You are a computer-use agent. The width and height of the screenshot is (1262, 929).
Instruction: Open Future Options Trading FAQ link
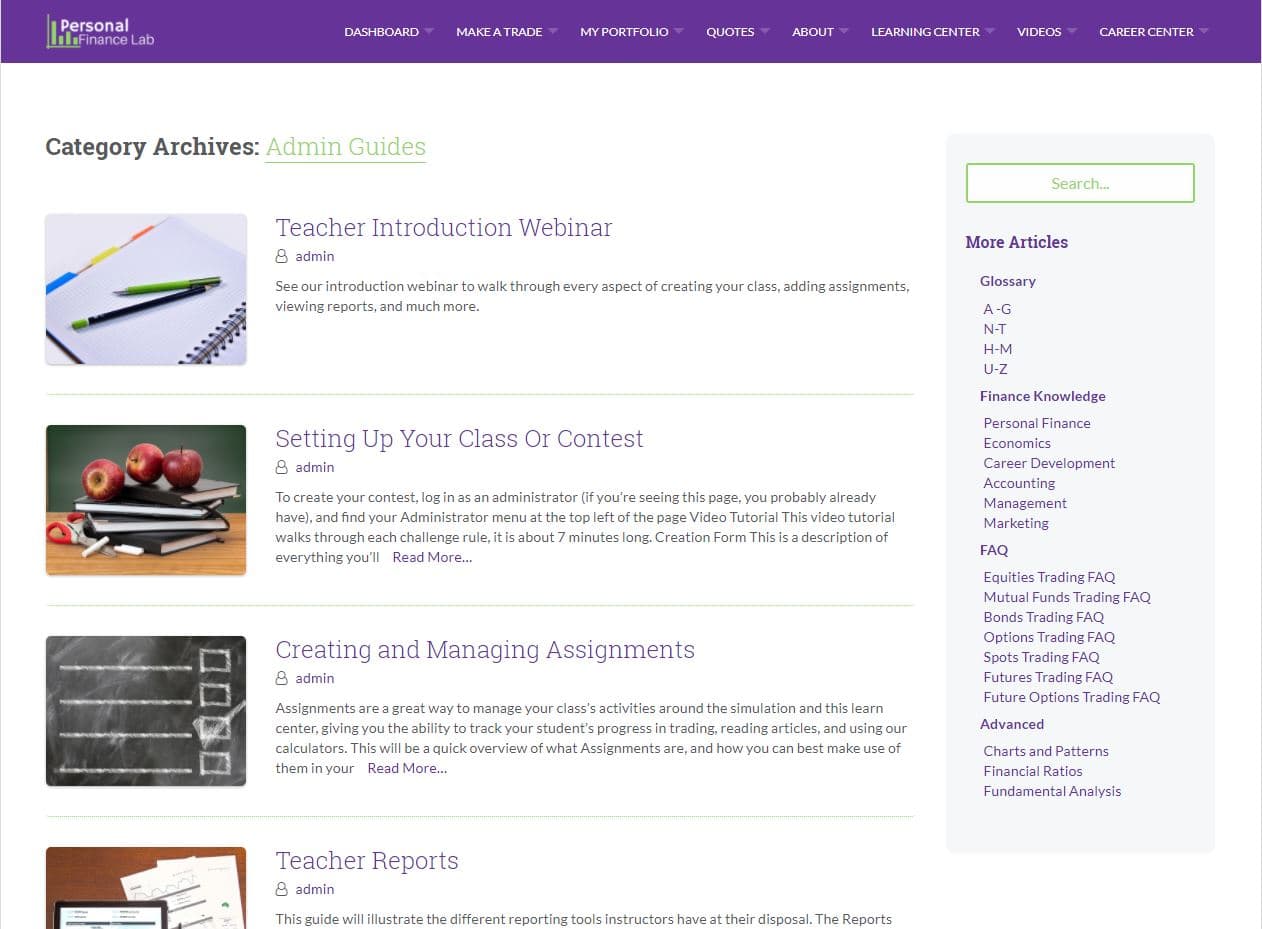pos(1072,697)
